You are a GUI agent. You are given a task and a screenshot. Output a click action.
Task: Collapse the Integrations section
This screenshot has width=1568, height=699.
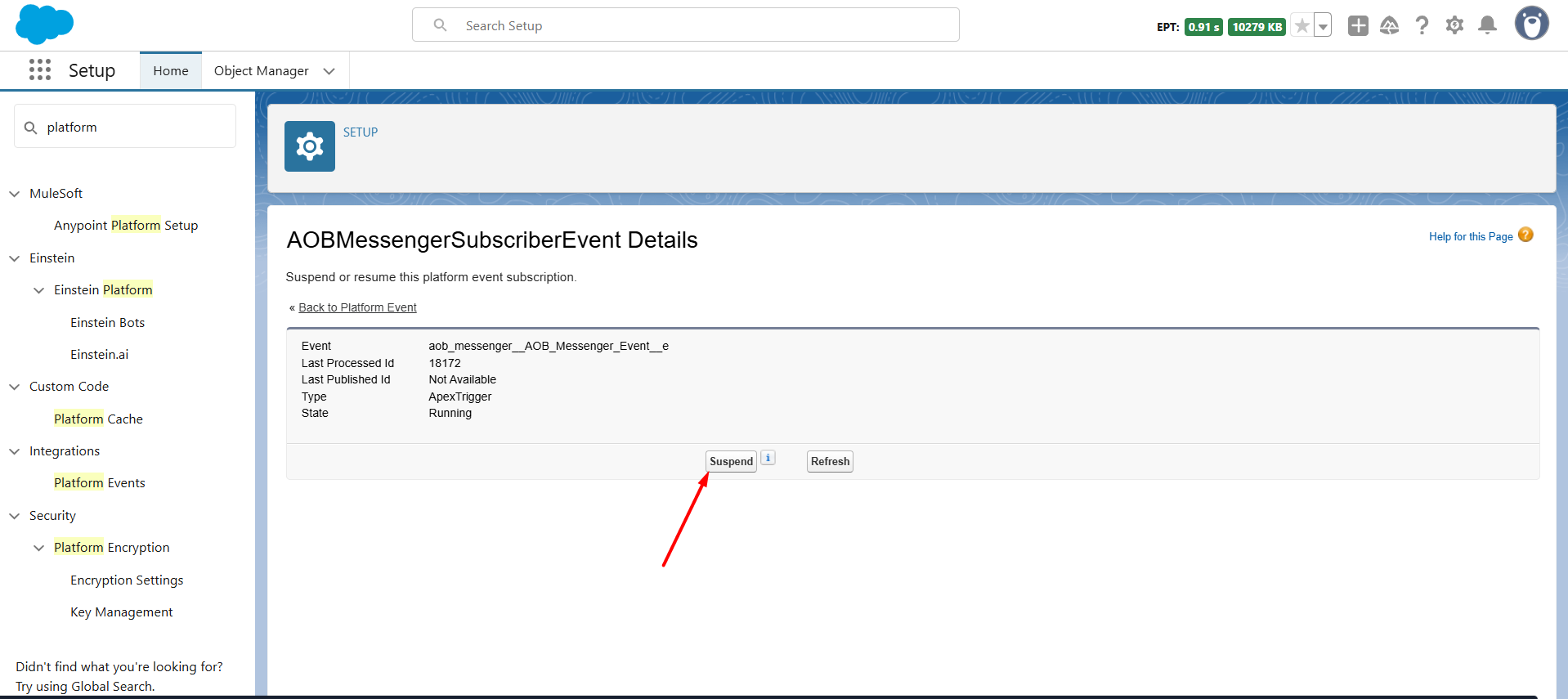click(x=15, y=451)
